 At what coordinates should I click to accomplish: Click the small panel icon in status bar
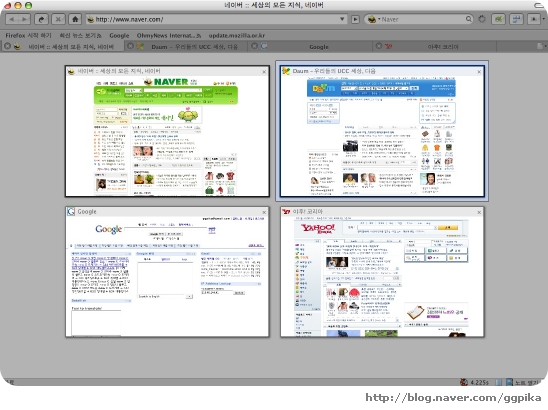[x=499, y=382]
